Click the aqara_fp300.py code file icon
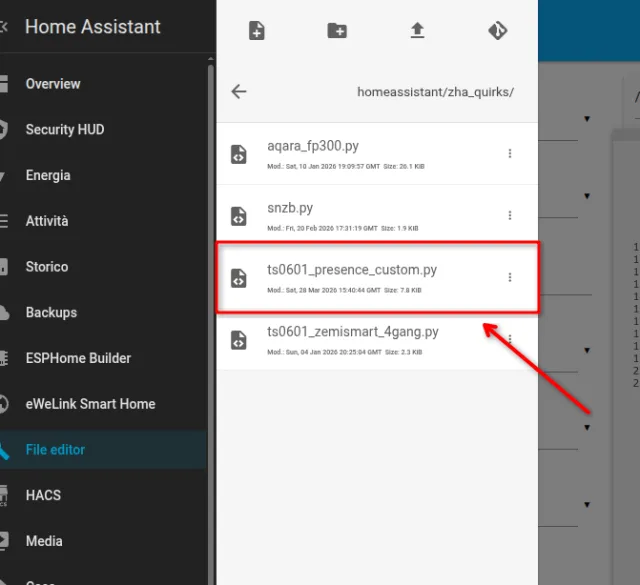The image size is (640, 585). (x=238, y=154)
